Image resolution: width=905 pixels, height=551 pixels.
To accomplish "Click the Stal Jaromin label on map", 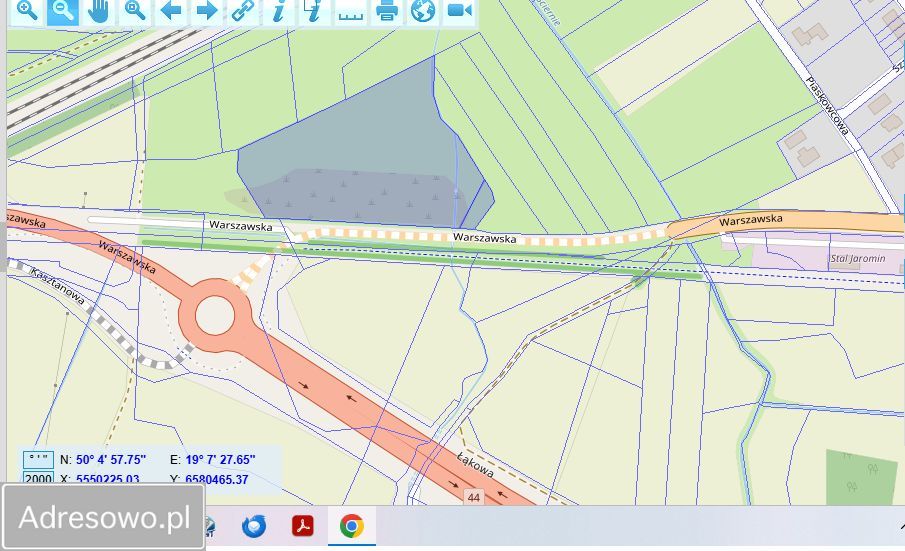I will 858,258.
